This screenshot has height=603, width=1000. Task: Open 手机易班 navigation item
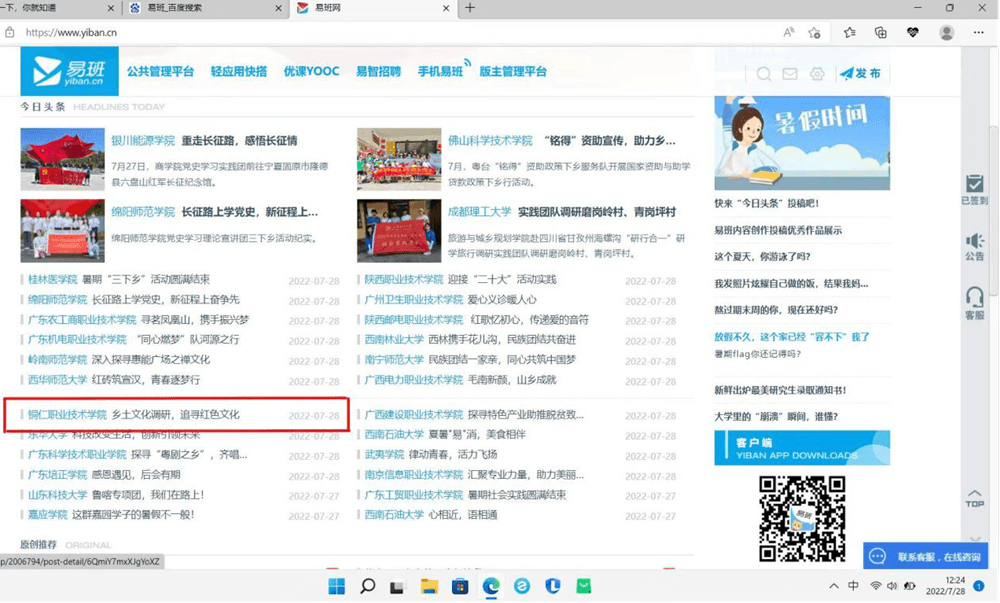441,71
